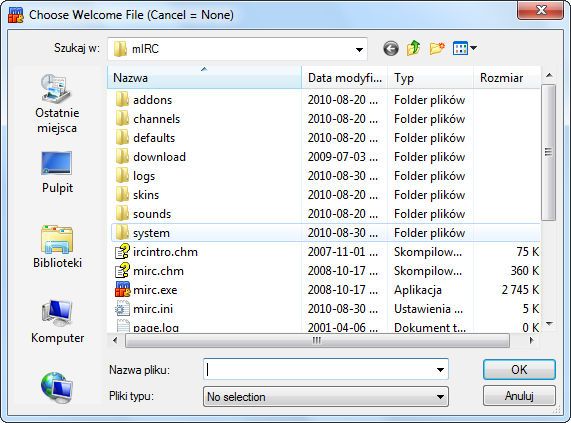Sort by the Typ column header
The width and height of the screenshot is (571, 423).
tap(430, 78)
